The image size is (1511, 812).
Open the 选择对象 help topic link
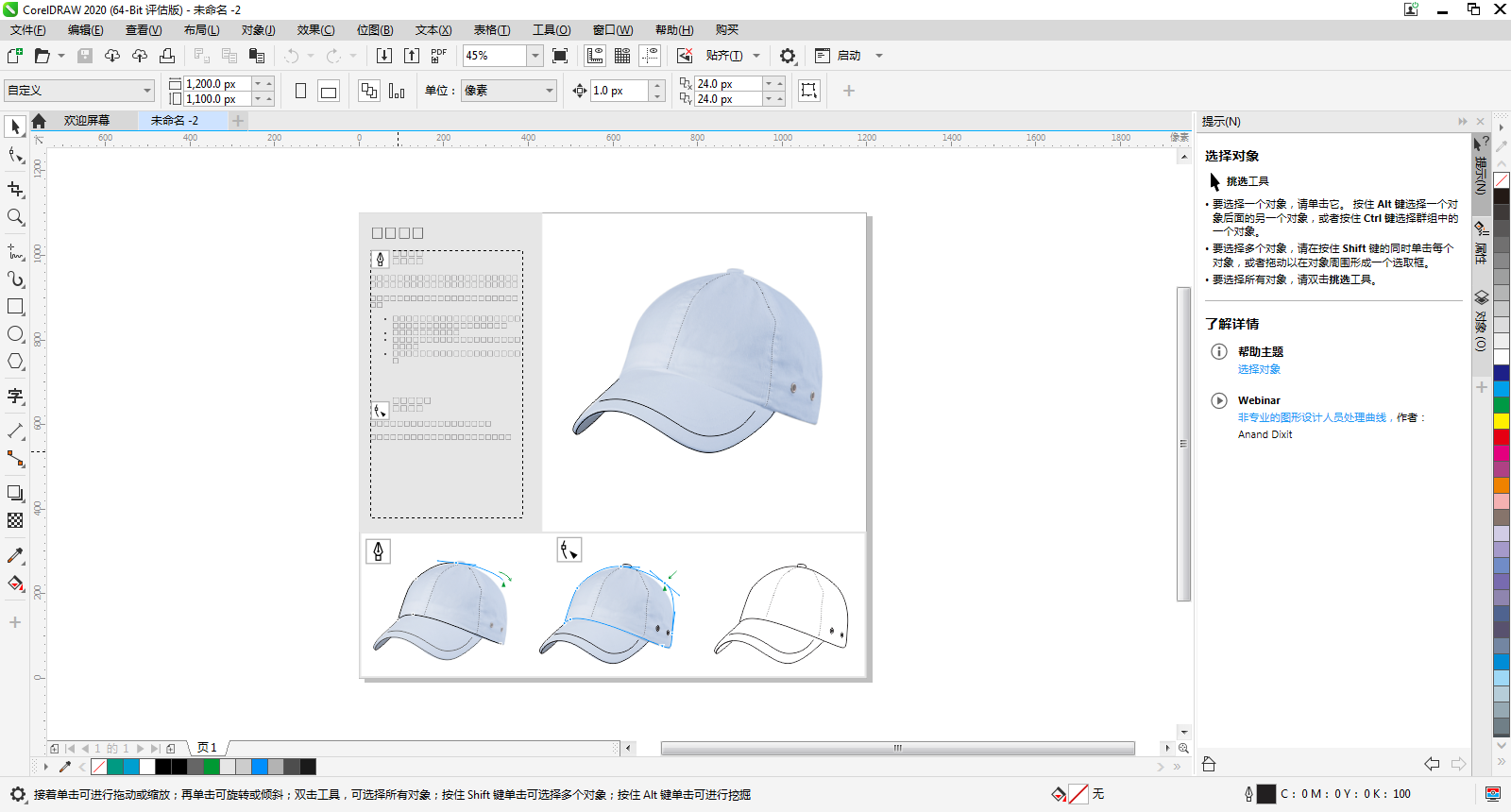point(1259,369)
